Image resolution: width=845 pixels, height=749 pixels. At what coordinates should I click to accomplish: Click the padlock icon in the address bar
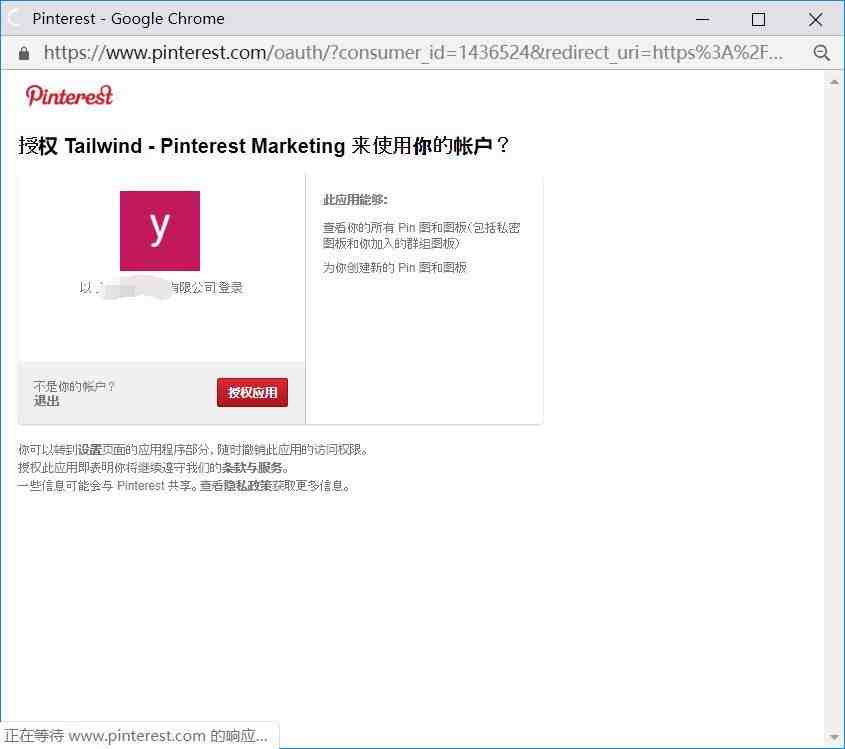[24, 53]
